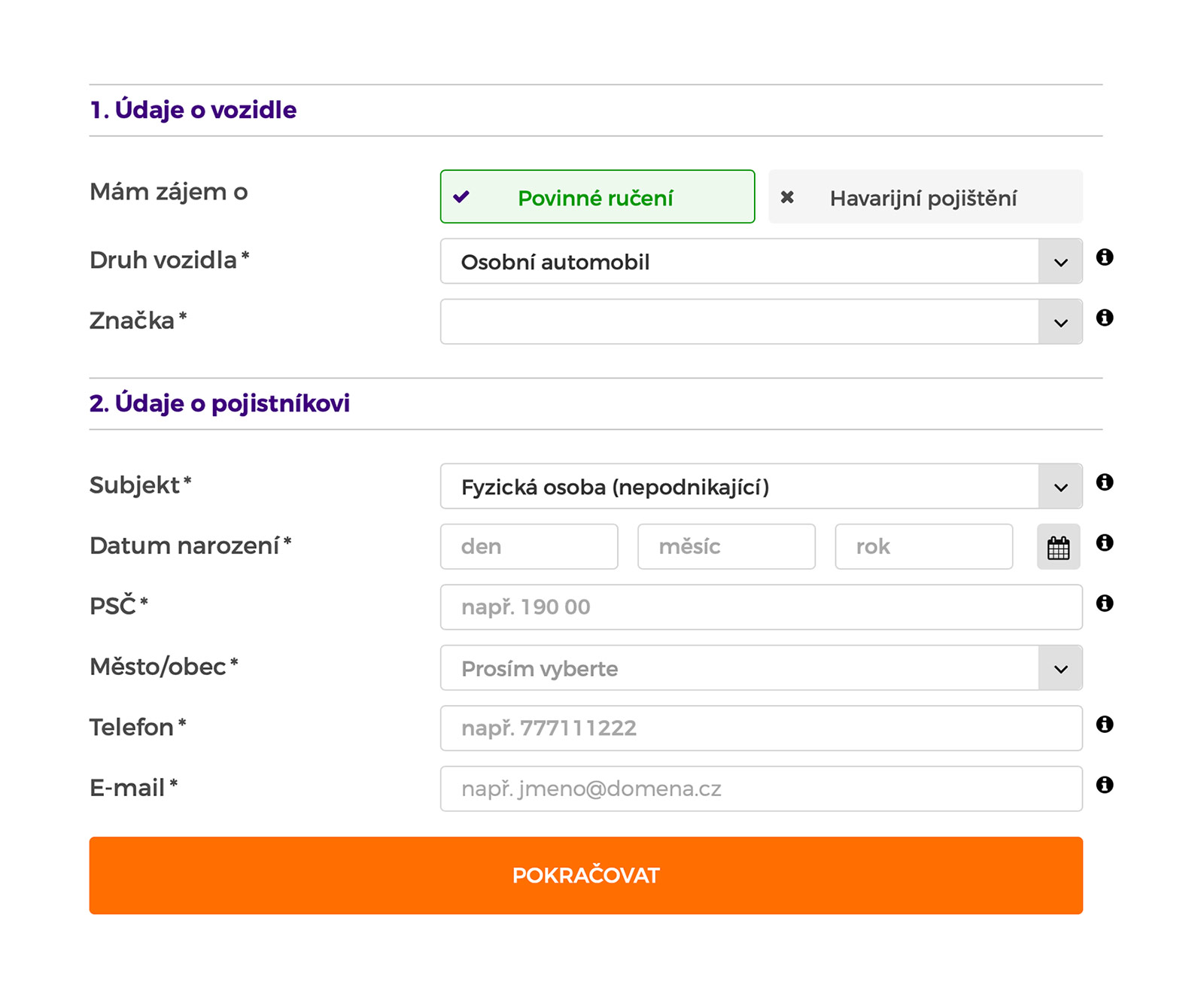The image size is (1204, 1003).
Task: Click the '2. Údaje o pojistníkovi' heading
Action: tap(220, 404)
